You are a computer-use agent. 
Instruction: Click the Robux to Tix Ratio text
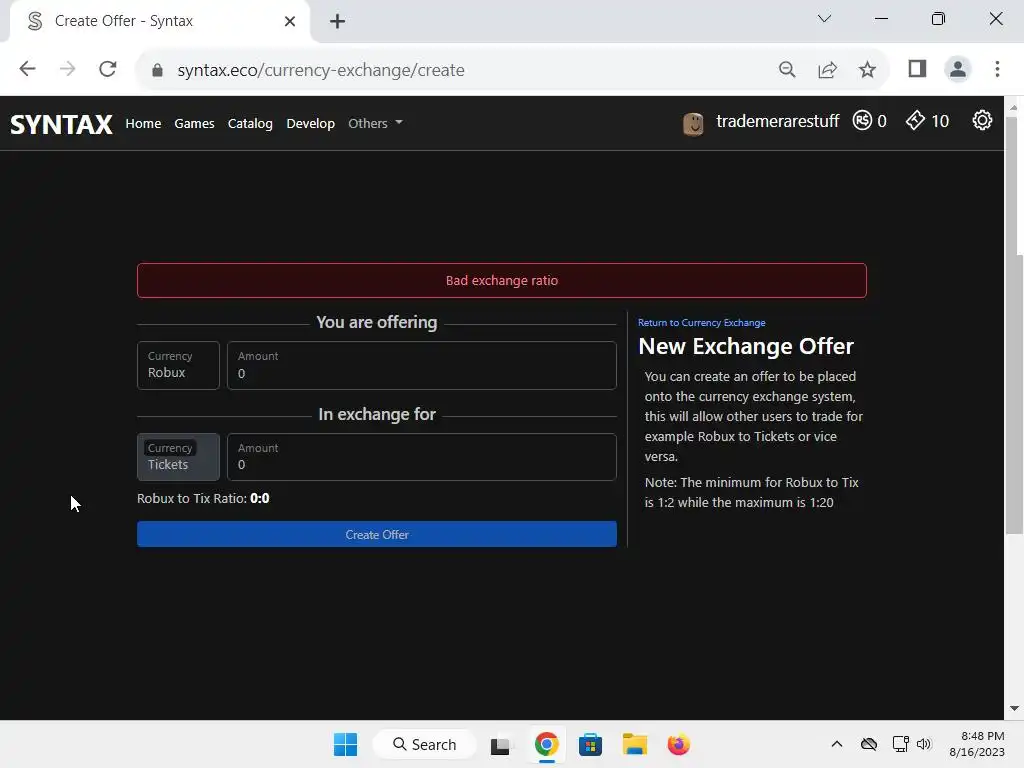pyautogui.click(x=203, y=498)
